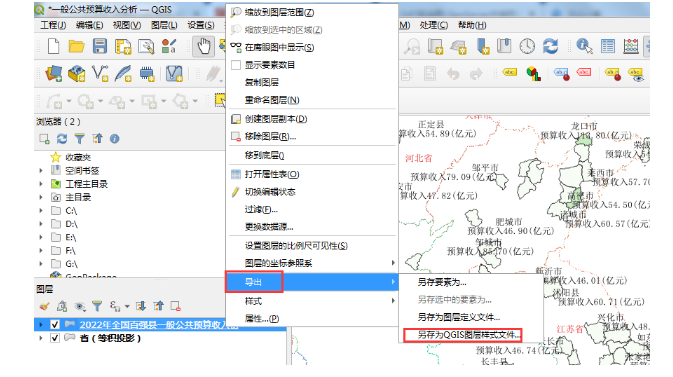Expand the 省（等积投影）layer legend
Image resolution: width=673 pixels, height=377 pixels.
click(x=41, y=338)
